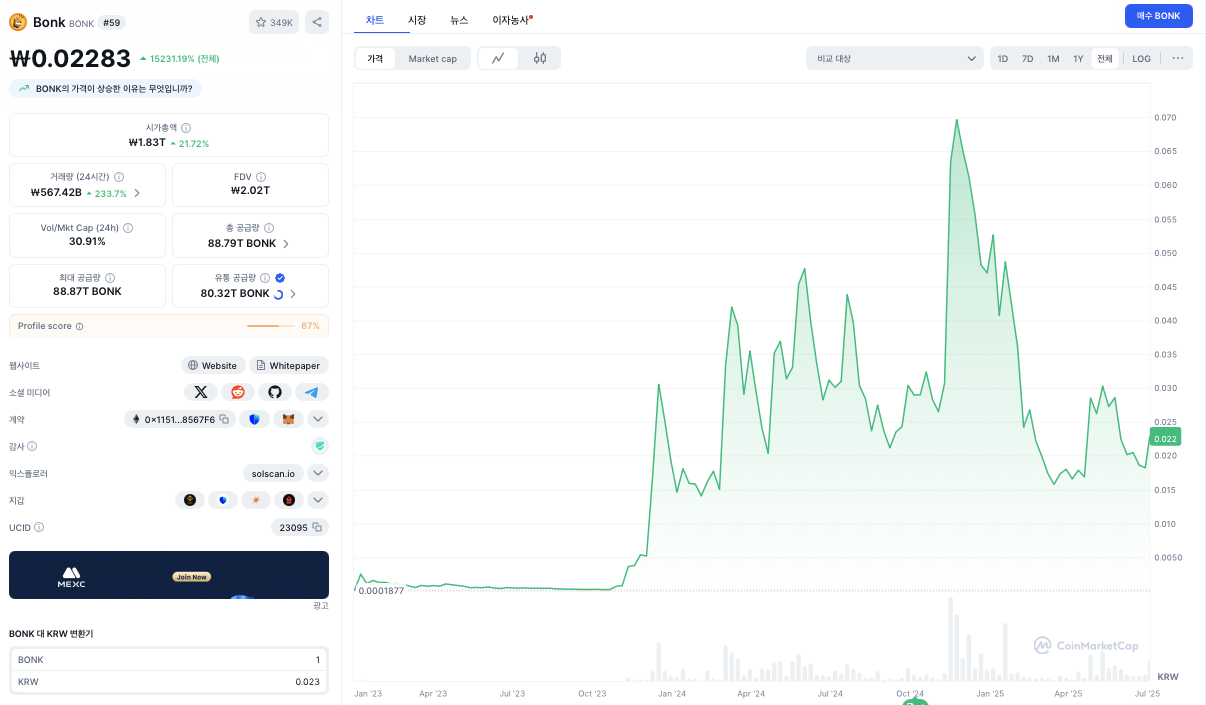The image size is (1206, 705).
Task: Click the first black-gold wallet icon
Action: (x=190, y=500)
